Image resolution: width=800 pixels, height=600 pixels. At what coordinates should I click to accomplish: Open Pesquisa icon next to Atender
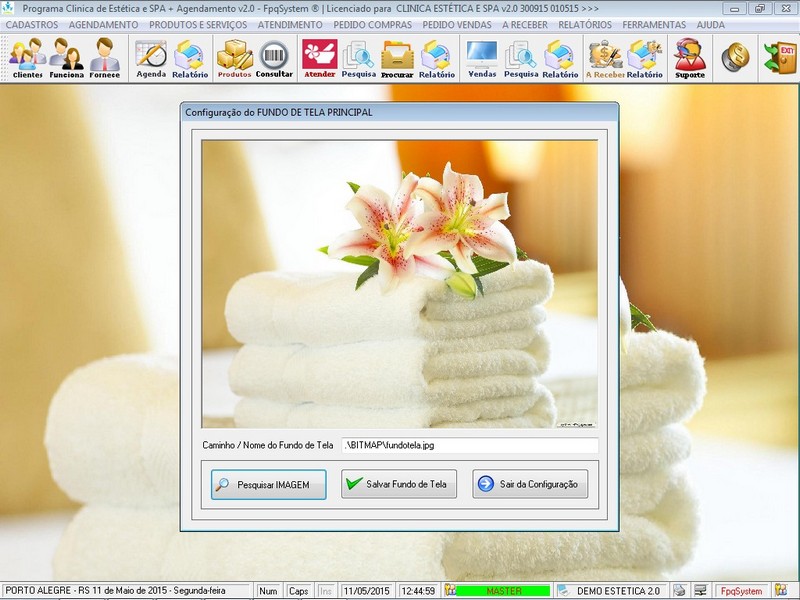click(x=359, y=59)
